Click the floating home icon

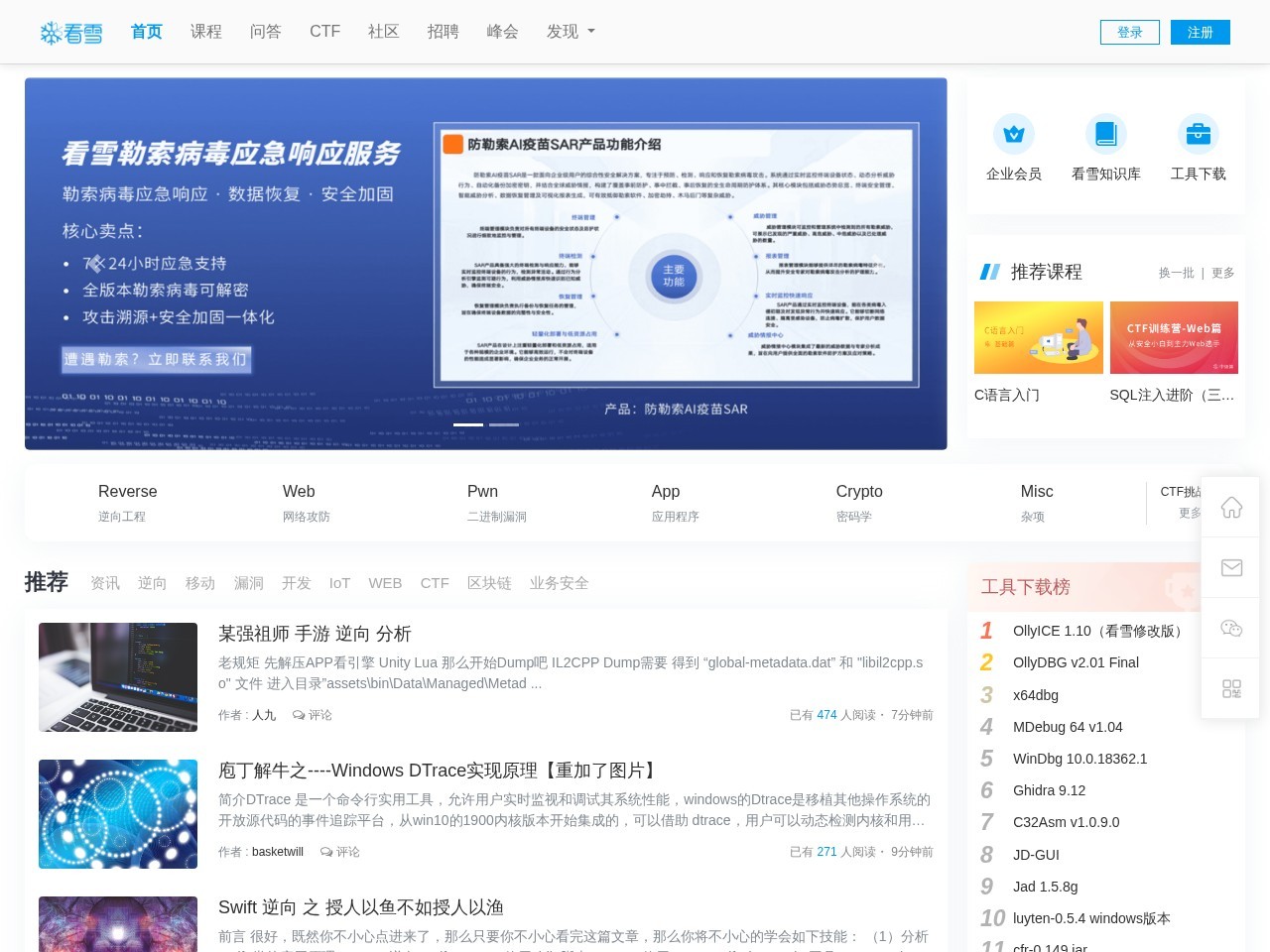click(x=1231, y=508)
